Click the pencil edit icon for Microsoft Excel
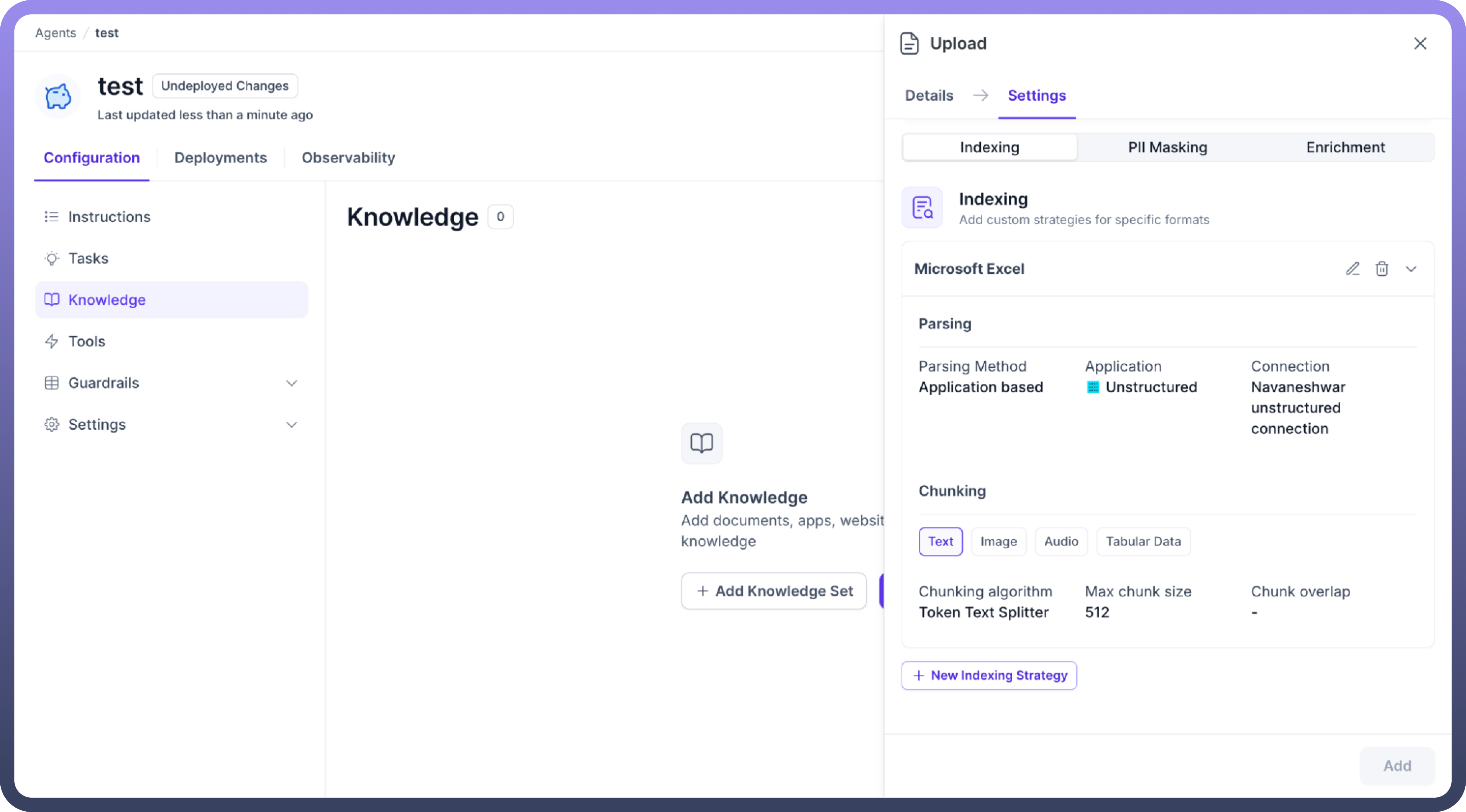1466x812 pixels. pos(1352,268)
